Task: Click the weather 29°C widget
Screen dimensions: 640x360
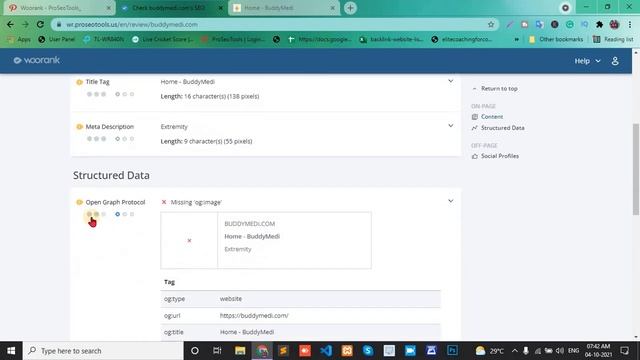Action: tap(489, 351)
